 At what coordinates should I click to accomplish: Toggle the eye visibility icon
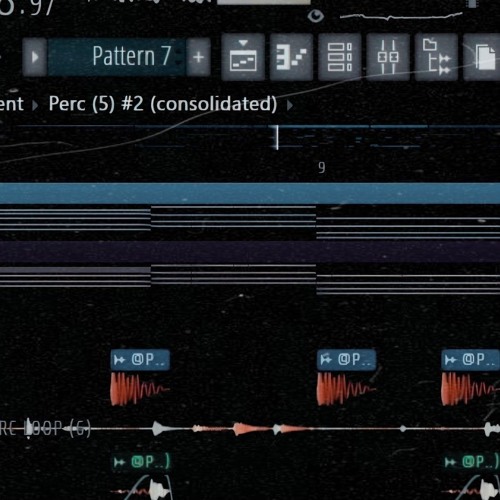click(315, 16)
